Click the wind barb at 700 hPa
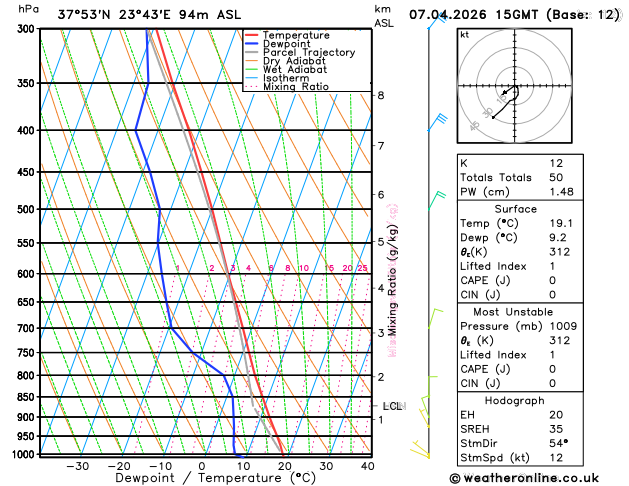This screenshot has width=629, height=486. pyautogui.click(x=435, y=318)
